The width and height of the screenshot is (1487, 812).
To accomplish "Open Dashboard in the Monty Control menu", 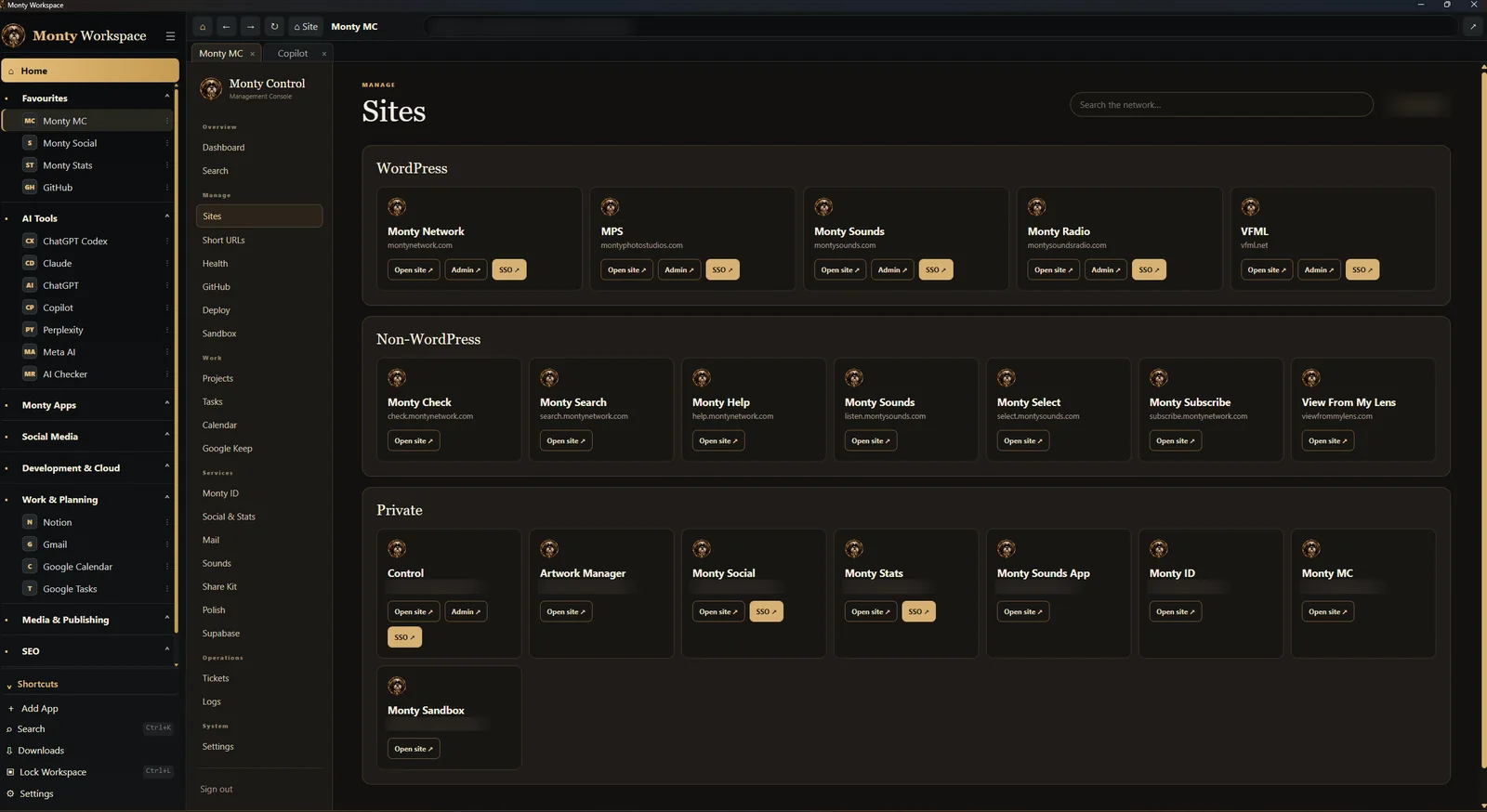I will [x=224, y=148].
